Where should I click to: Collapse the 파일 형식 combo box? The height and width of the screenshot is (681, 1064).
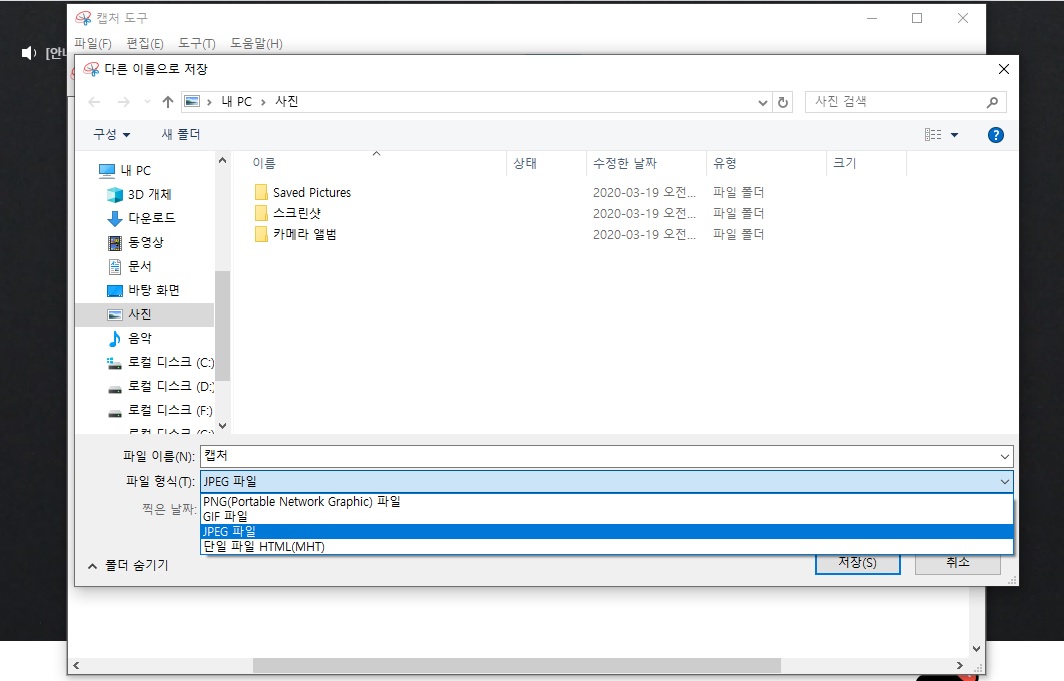pyautogui.click(x=1004, y=482)
